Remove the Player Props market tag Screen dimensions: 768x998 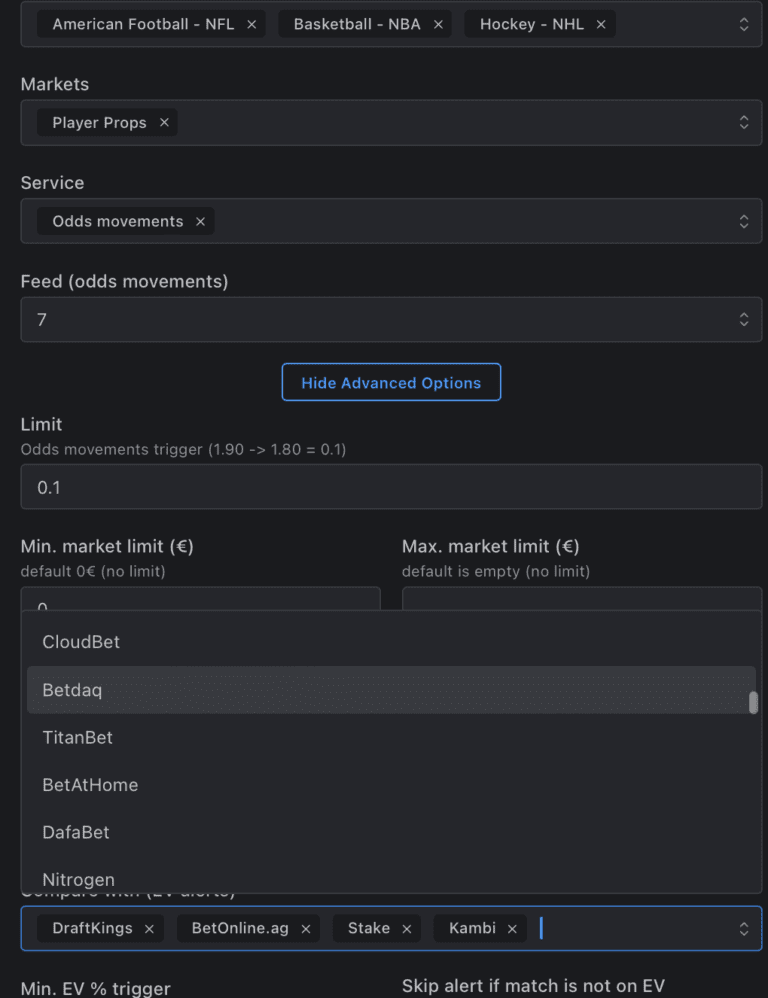click(164, 123)
